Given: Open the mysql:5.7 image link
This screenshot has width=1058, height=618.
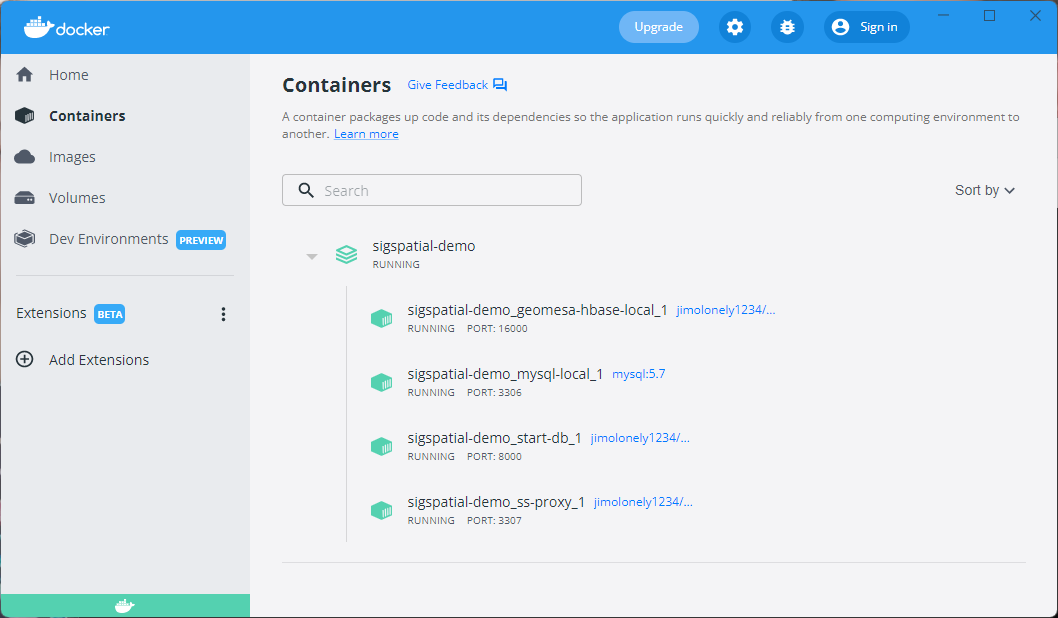Looking at the screenshot, I should [638, 374].
